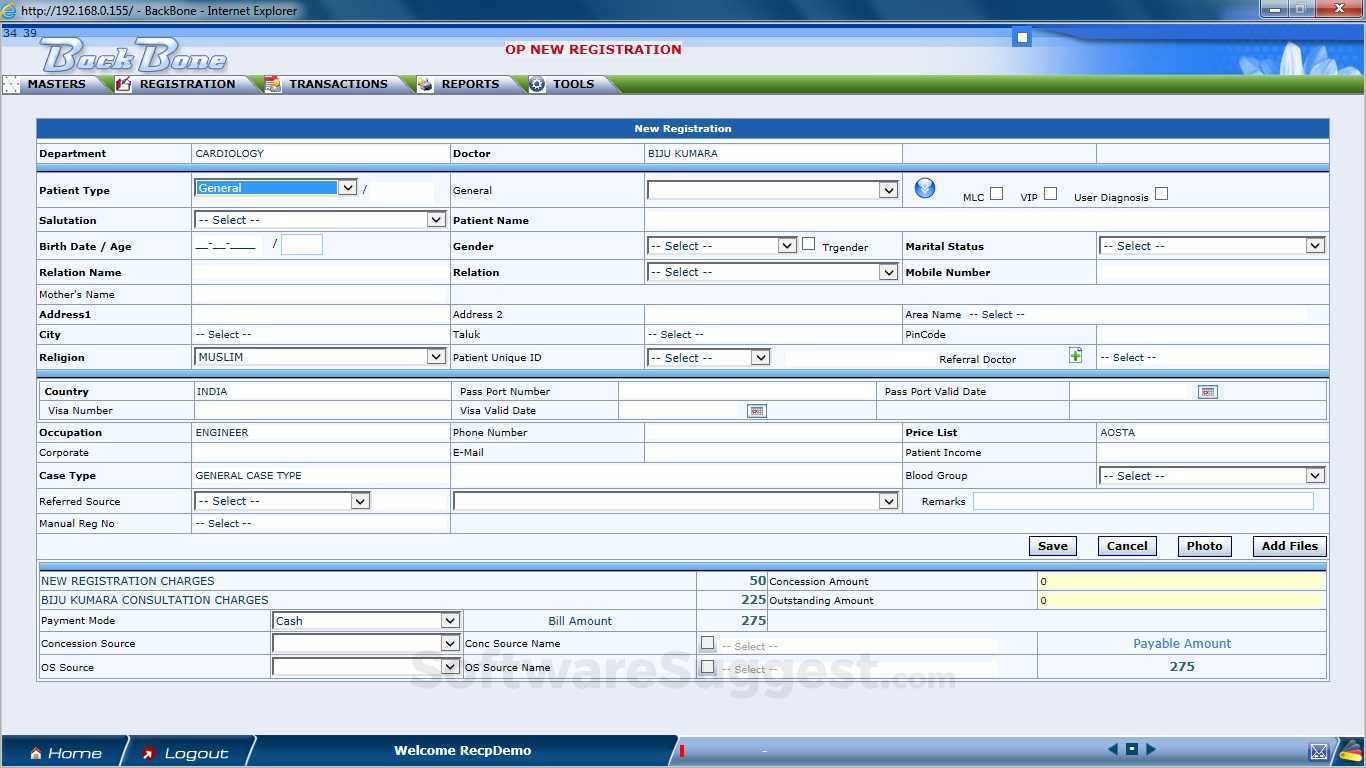The height and width of the screenshot is (768, 1366).
Task: Click the yellow Concession Amount field
Action: (x=1181, y=581)
